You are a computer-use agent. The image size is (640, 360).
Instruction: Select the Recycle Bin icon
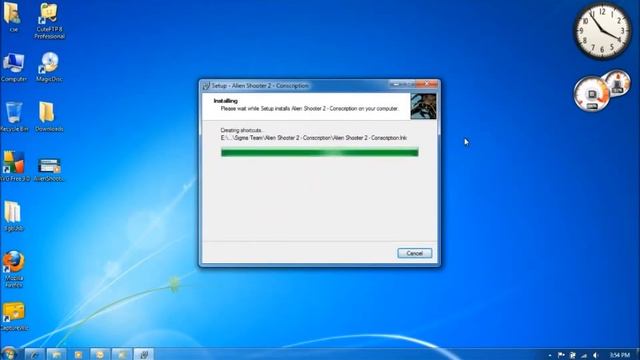pos(14,117)
